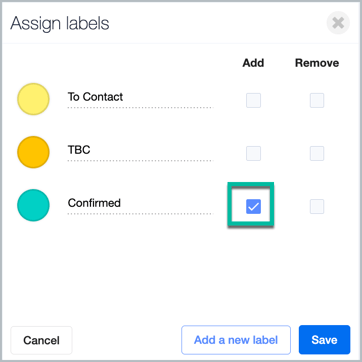The height and width of the screenshot is (362, 362).
Task: Click the Assign labels dialog title
Action: 60,24
